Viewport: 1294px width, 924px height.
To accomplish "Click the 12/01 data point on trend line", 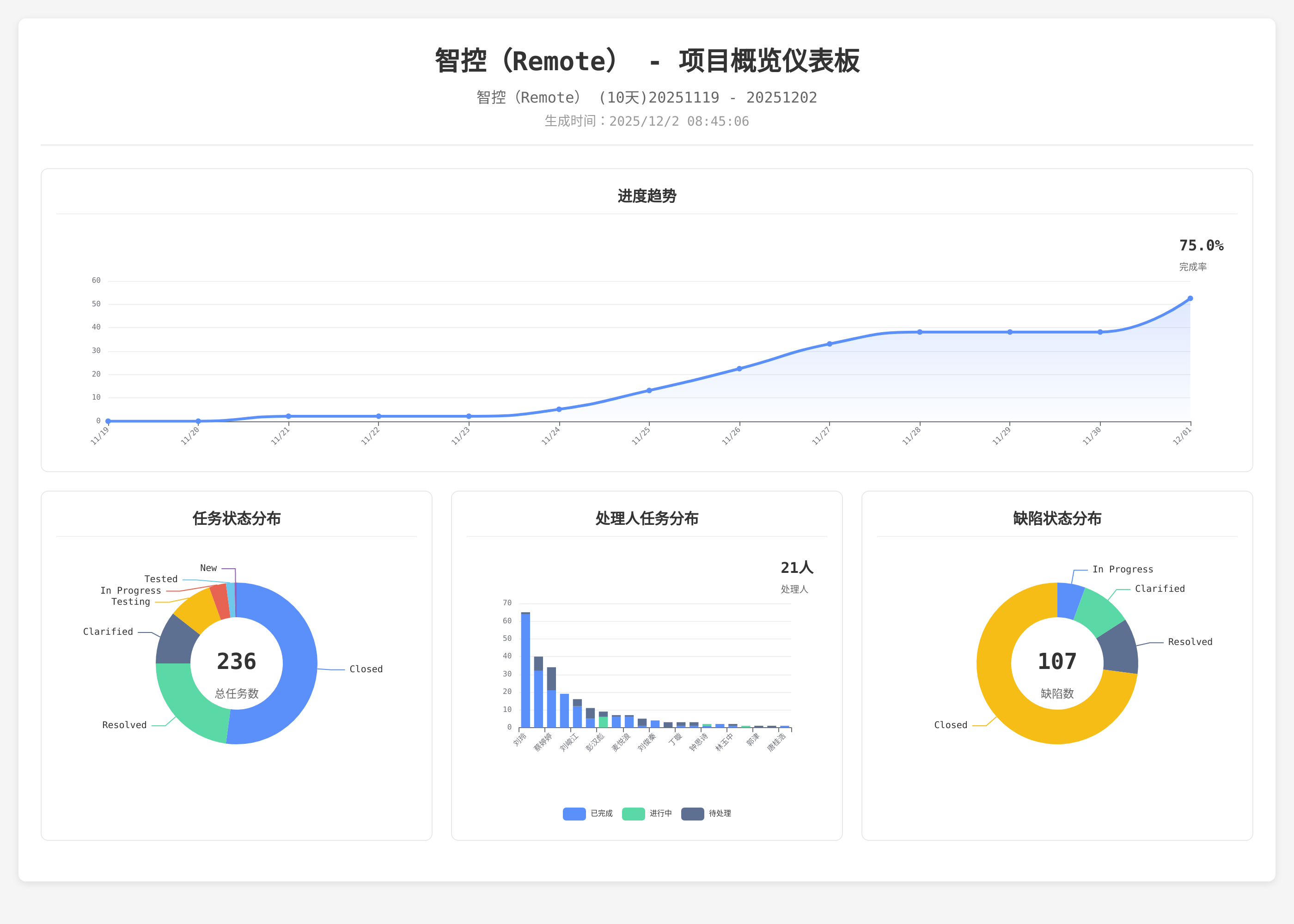I will click(1190, 299).
